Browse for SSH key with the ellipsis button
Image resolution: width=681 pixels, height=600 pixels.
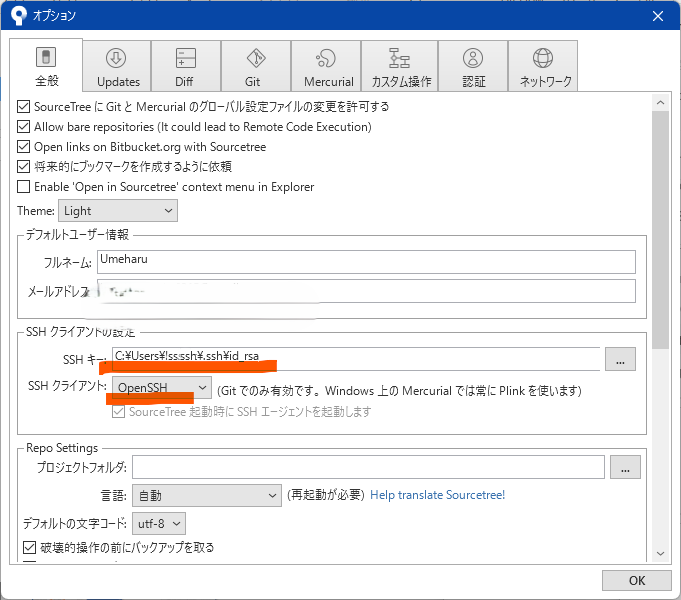click(x=620, y=359)
